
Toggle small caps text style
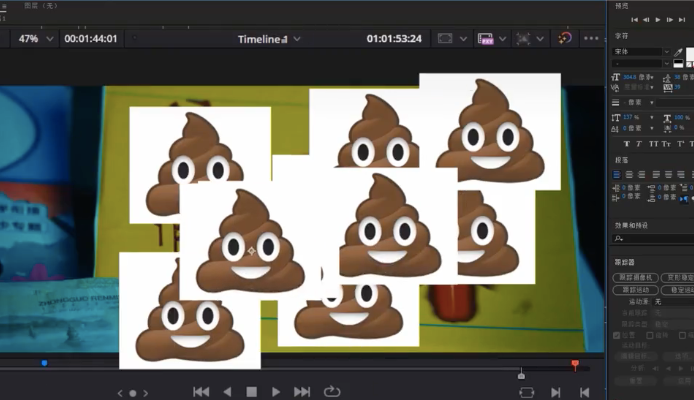(x=666, y=144)
